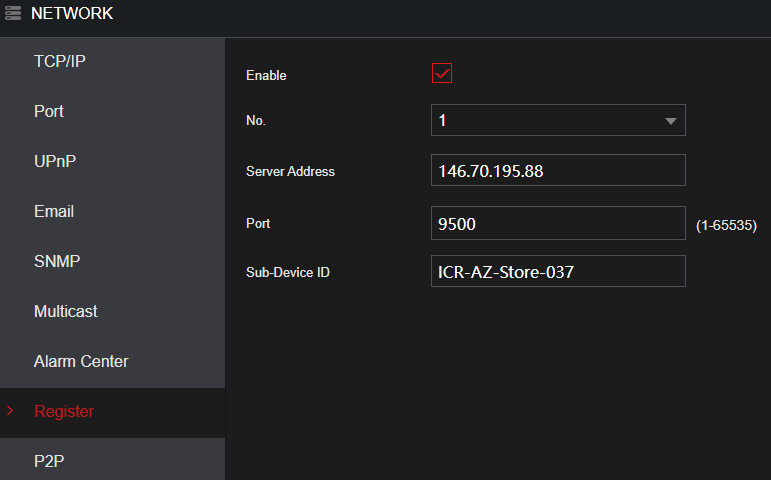Screen dimensions: 771x480
Task: Click the Enable label
Action: point(266,75)
